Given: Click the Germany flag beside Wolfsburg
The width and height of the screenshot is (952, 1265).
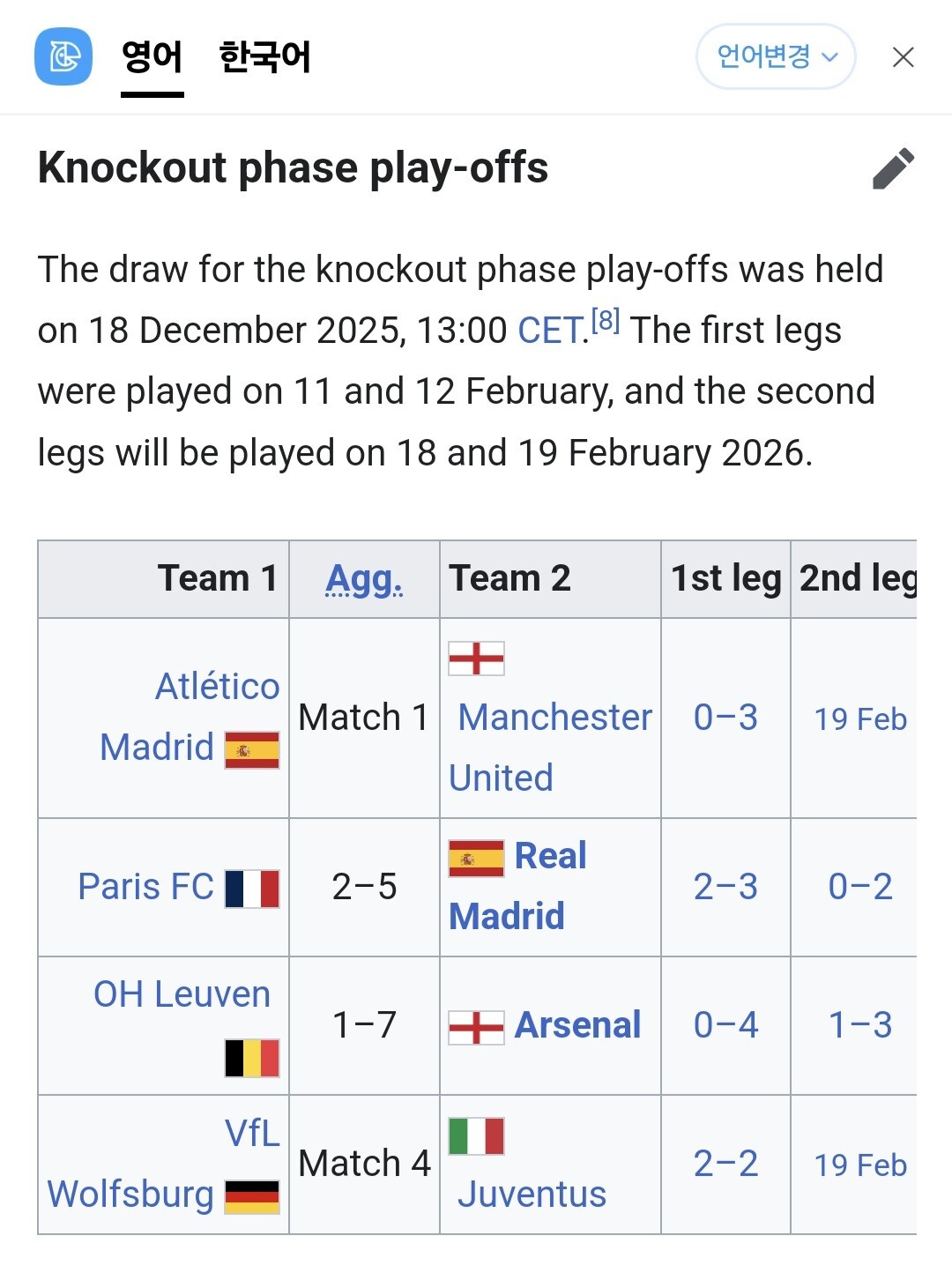Looking at the screenshot, I should pos(252,1197).
